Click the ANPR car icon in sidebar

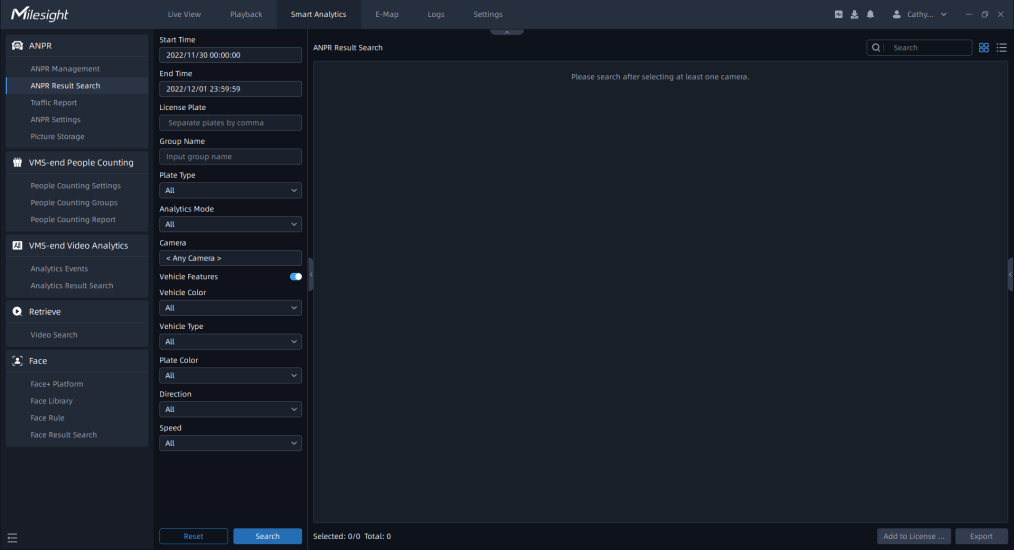17,46
